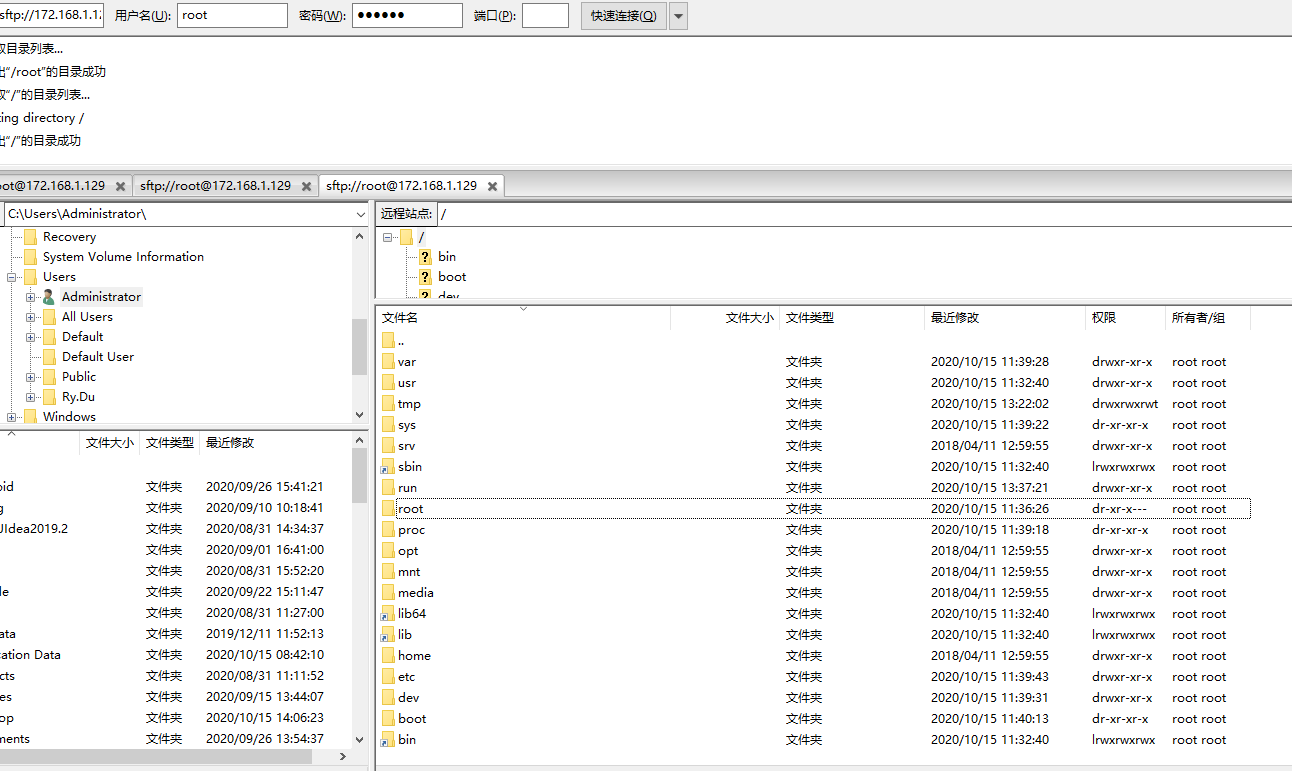This screenshot has width=1292, height=771.
Task: Click permission value drwxrwxrwt of tmp
Action: coord(1125,404)
